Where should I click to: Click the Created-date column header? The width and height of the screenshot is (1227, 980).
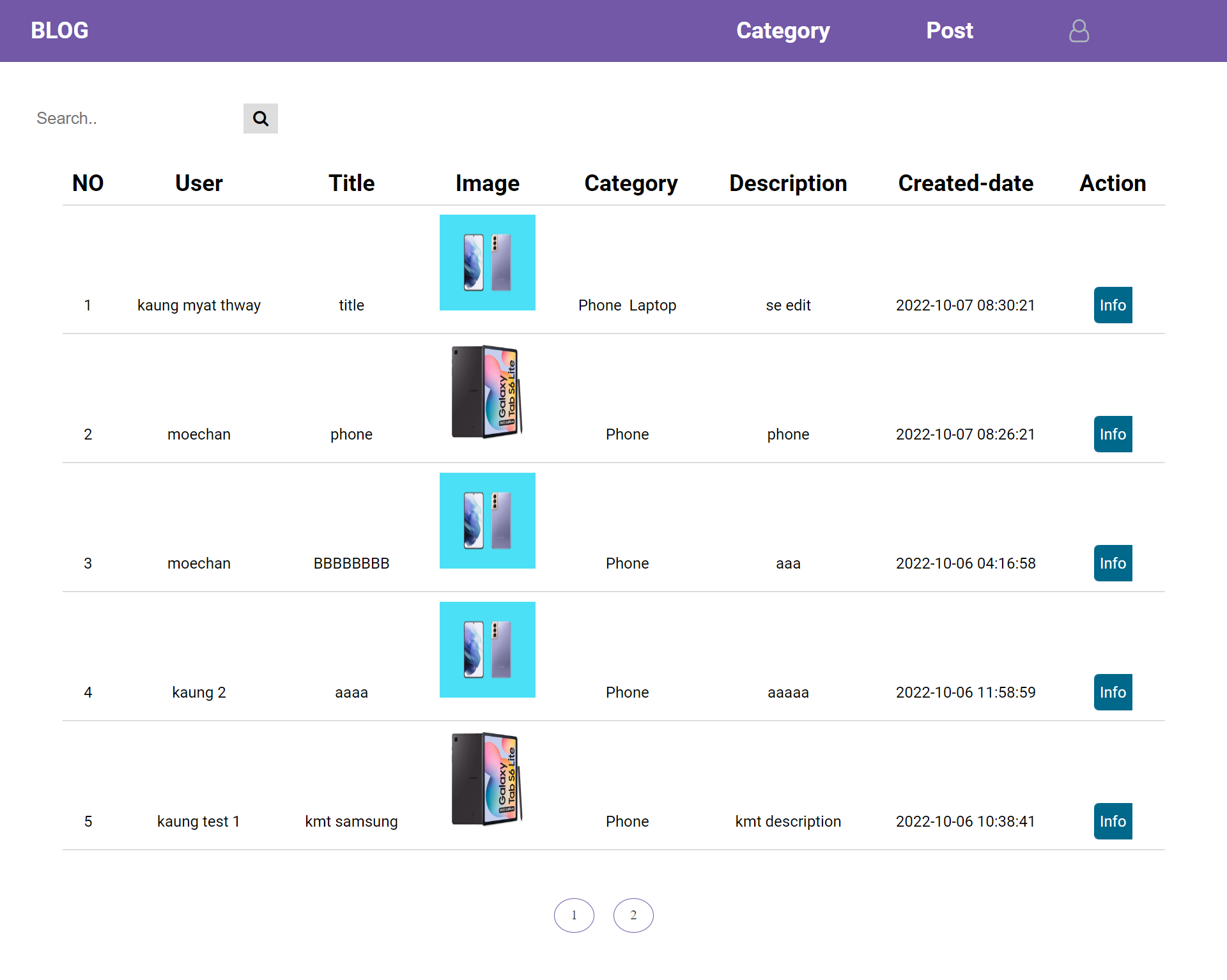click(x=965, y=183)
